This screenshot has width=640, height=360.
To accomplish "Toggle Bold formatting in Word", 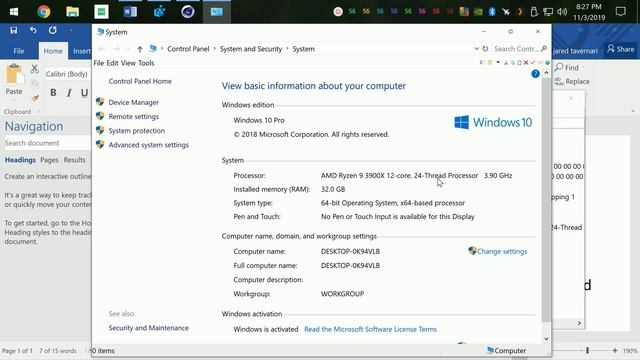I will tap(53, 93).
